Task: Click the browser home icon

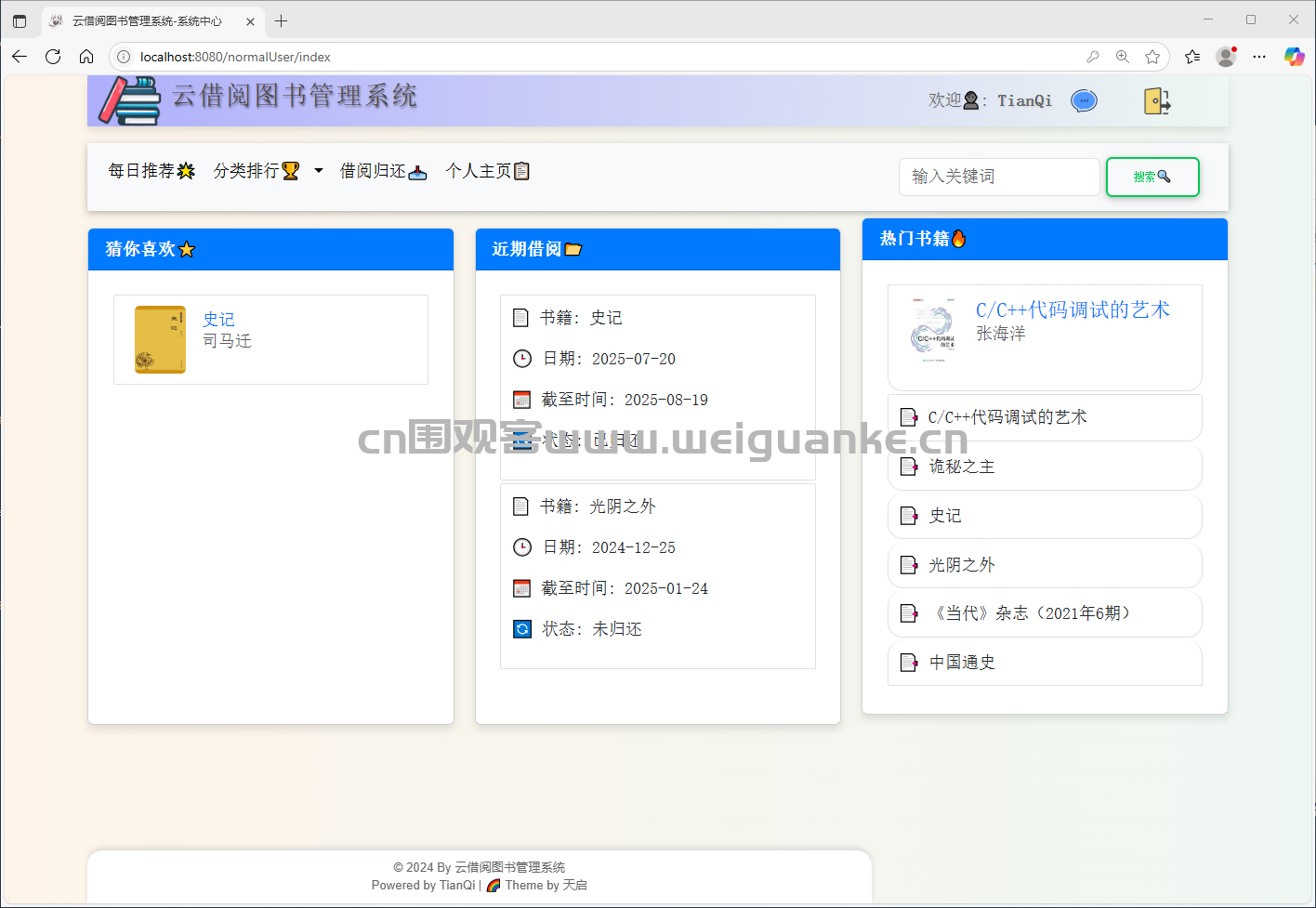Action: [86, 57]
